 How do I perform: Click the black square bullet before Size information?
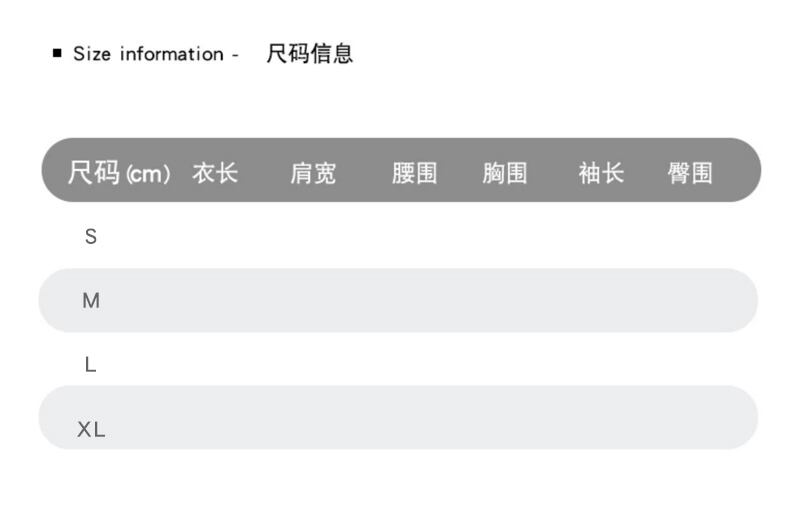pos(57,53)
